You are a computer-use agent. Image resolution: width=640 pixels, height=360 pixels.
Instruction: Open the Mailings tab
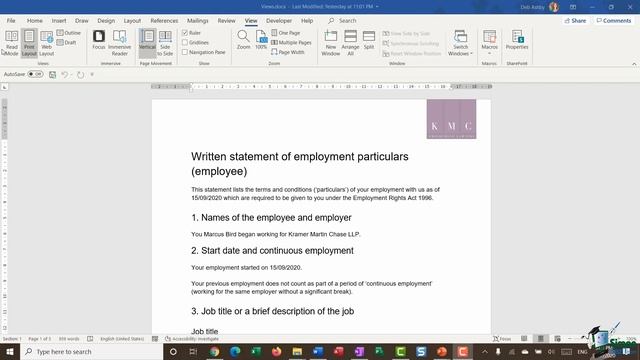pyautogui.click(x=198, y=20)
